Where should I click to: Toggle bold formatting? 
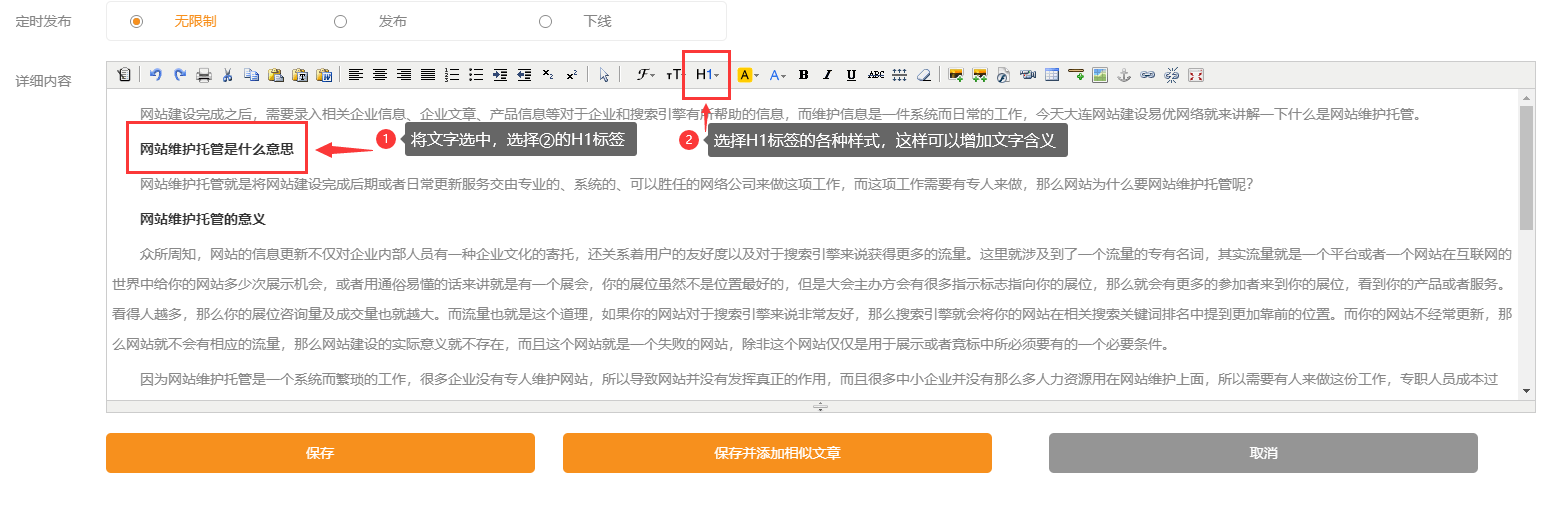(x=804, y=75)
